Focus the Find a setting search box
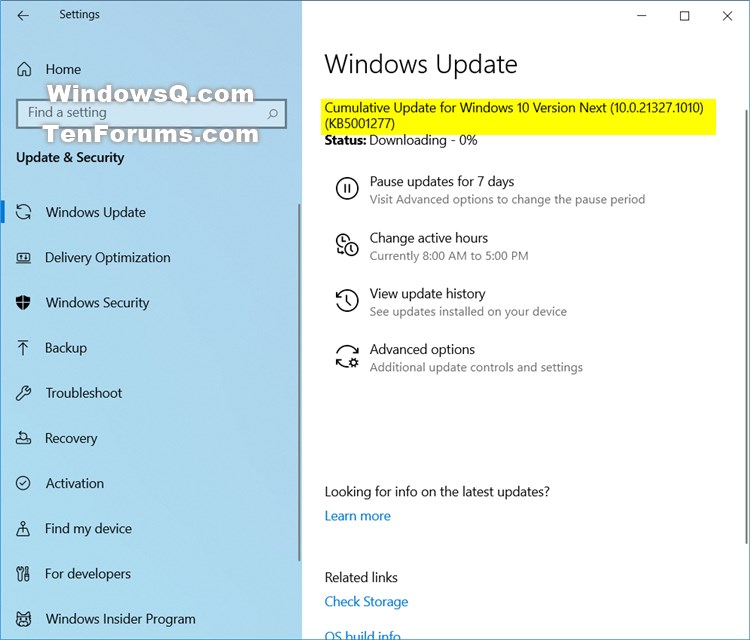The width and height of the screenshot is (750, 640). 151,113
